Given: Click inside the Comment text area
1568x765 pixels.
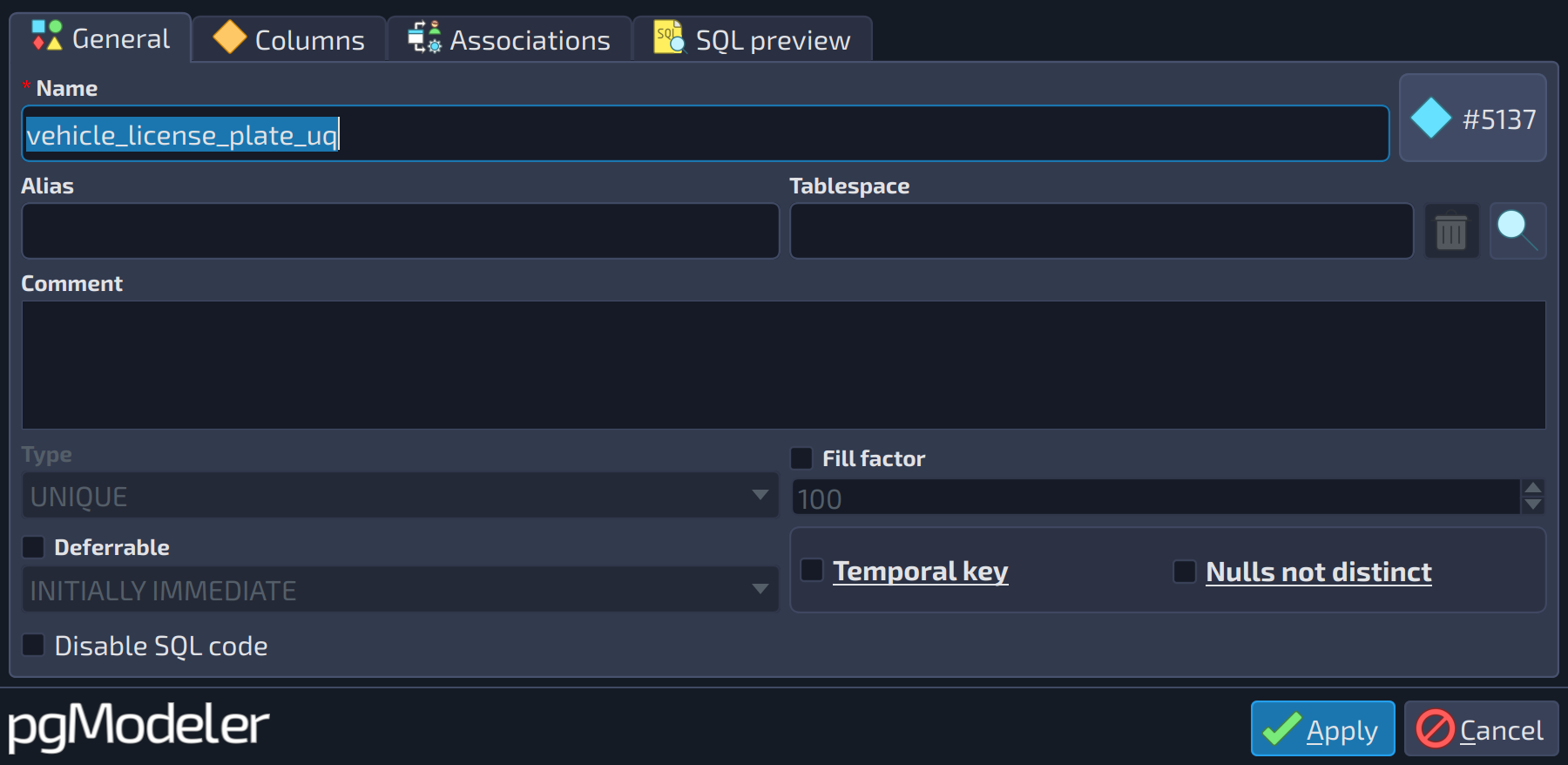Looking at the screenshot, I should (784, 365).
